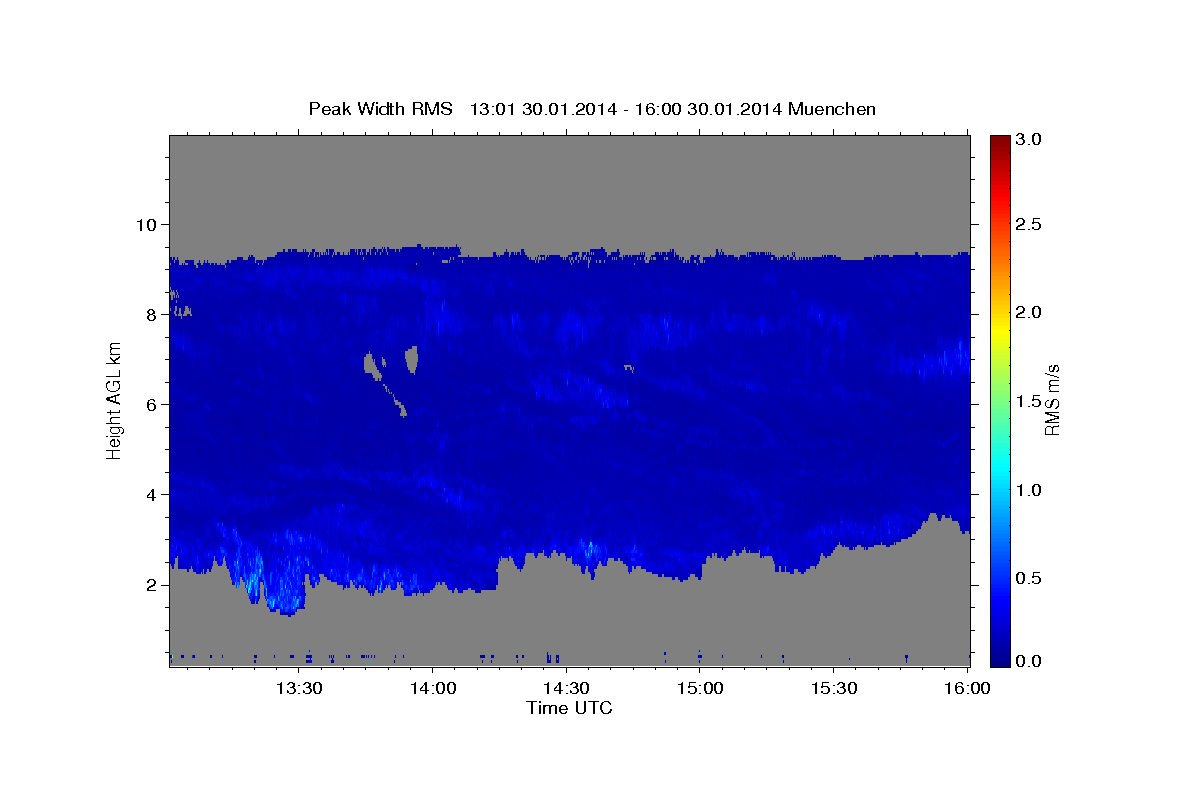Click the 'Muenchen' station name in title
This screenshot has width=1200, height=800.
pyautogui.click(x=832, y=109)
